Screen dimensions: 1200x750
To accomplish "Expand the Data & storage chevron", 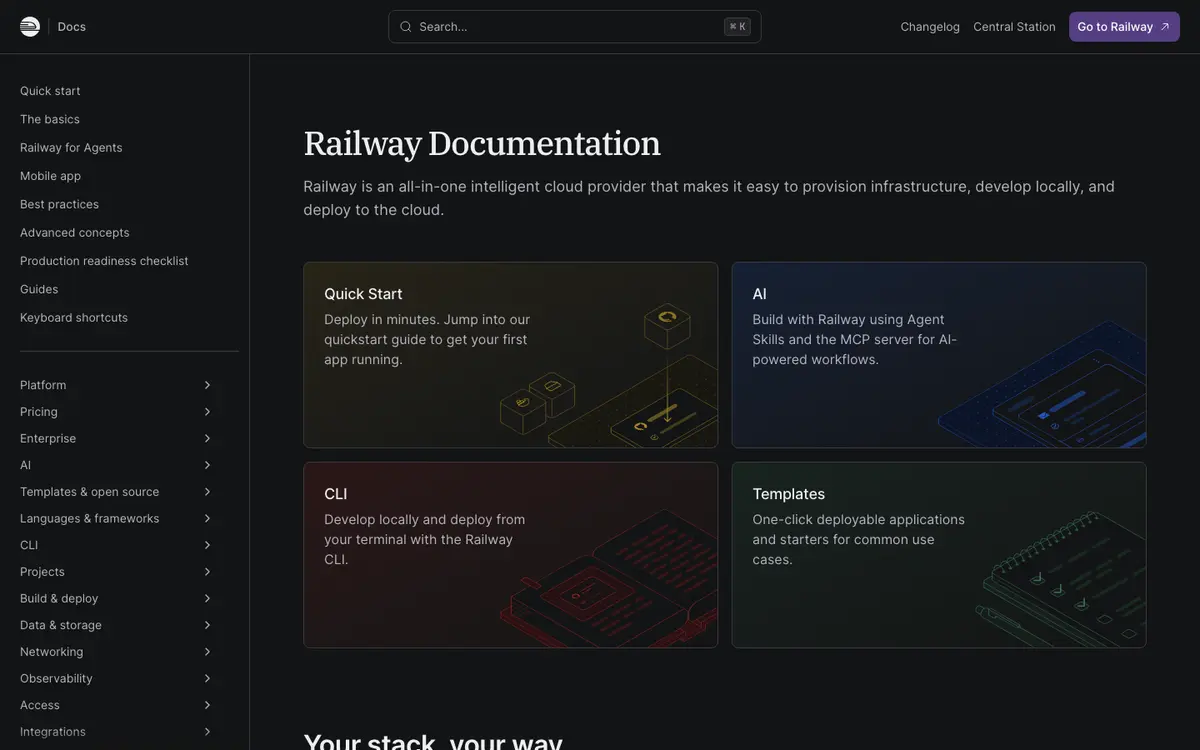I will click(207, 625).
